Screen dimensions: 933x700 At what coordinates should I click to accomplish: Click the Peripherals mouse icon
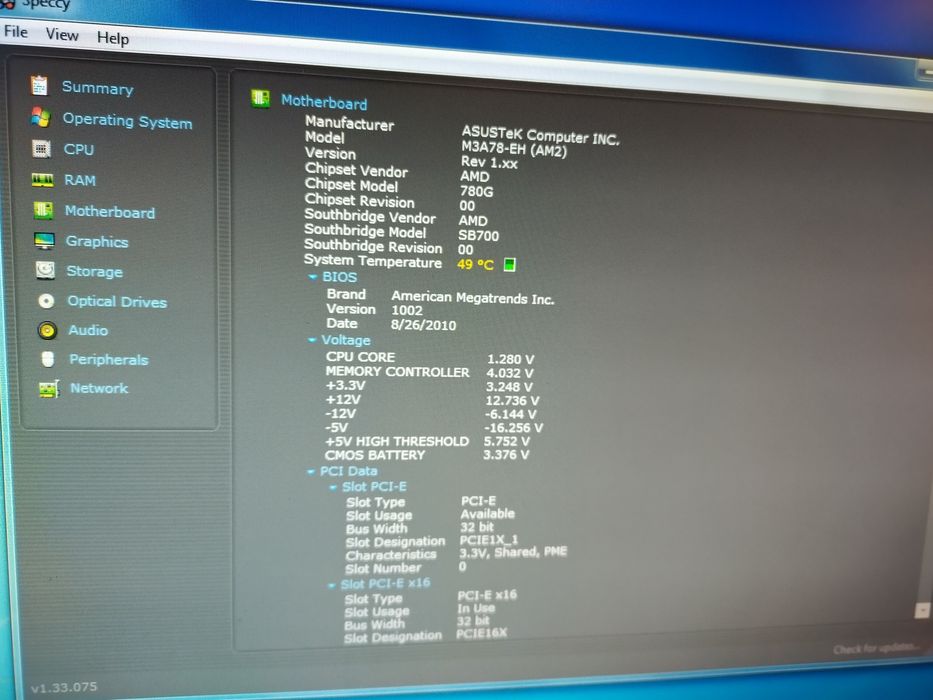48,359
